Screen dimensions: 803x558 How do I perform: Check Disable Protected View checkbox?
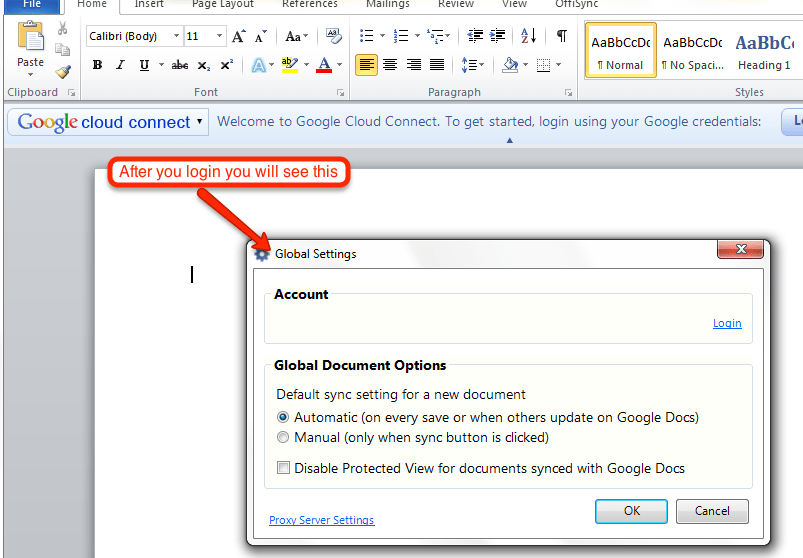(283, 467)
